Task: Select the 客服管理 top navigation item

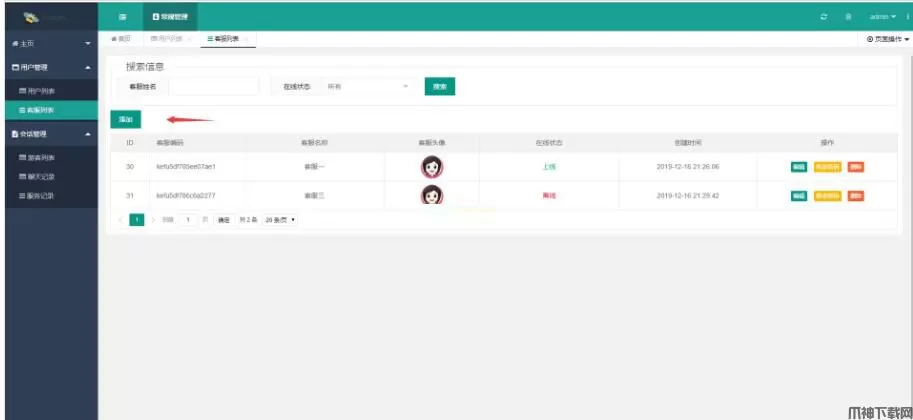Action: point(170,17)
